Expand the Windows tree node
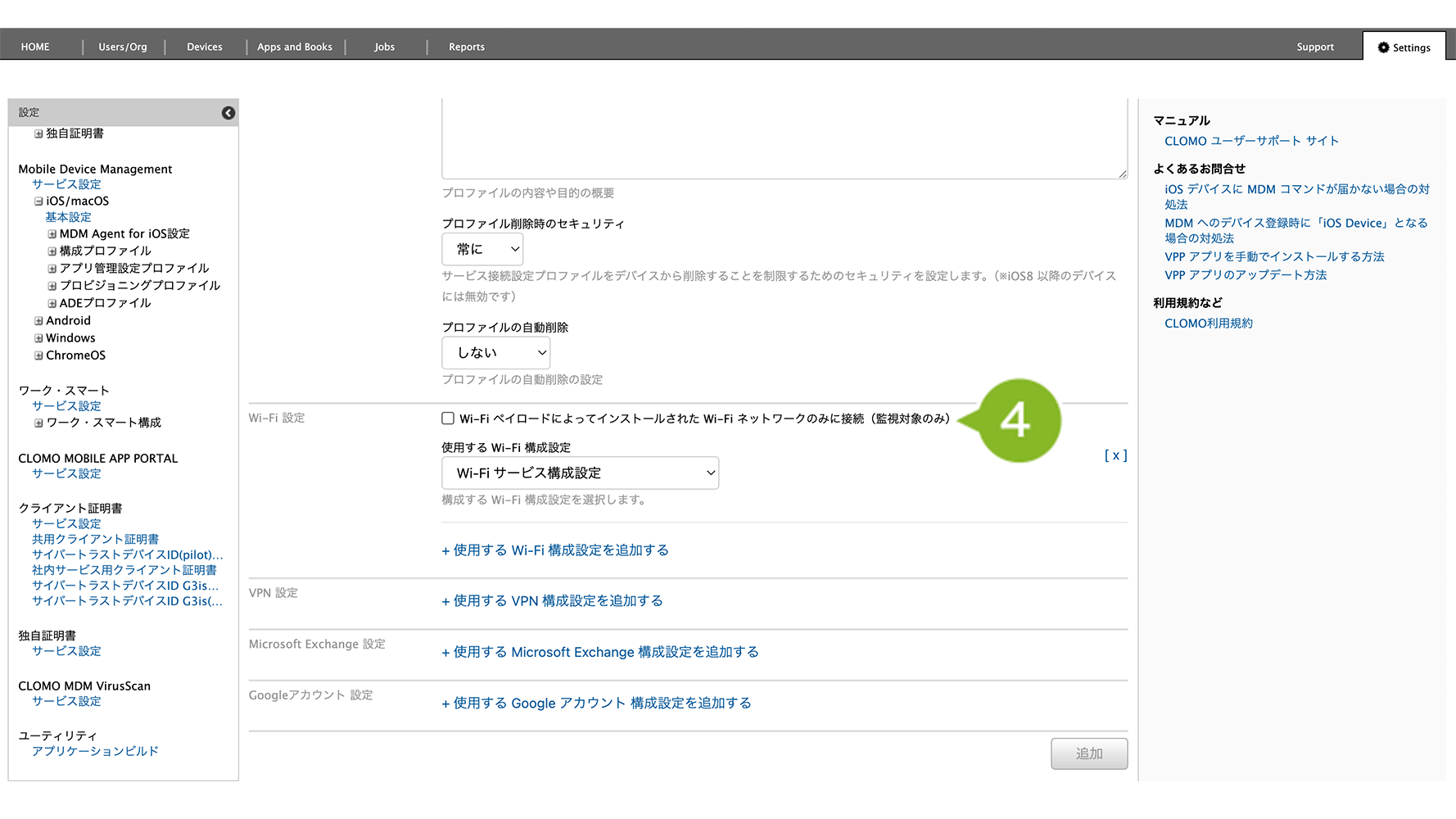This screenshot has height=819, width=1456. (x=38, y=338)
